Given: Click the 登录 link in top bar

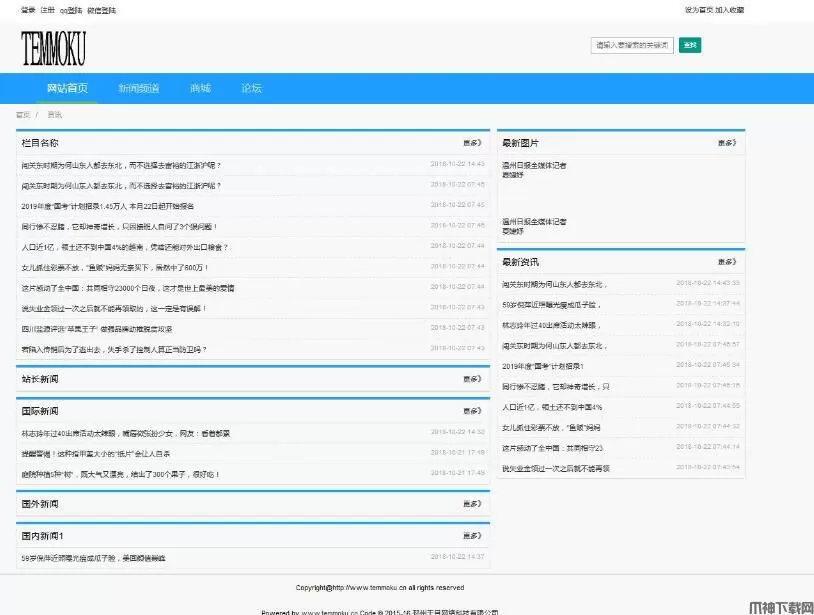Looking at the screenshot, I should click(x=28, y=10).
